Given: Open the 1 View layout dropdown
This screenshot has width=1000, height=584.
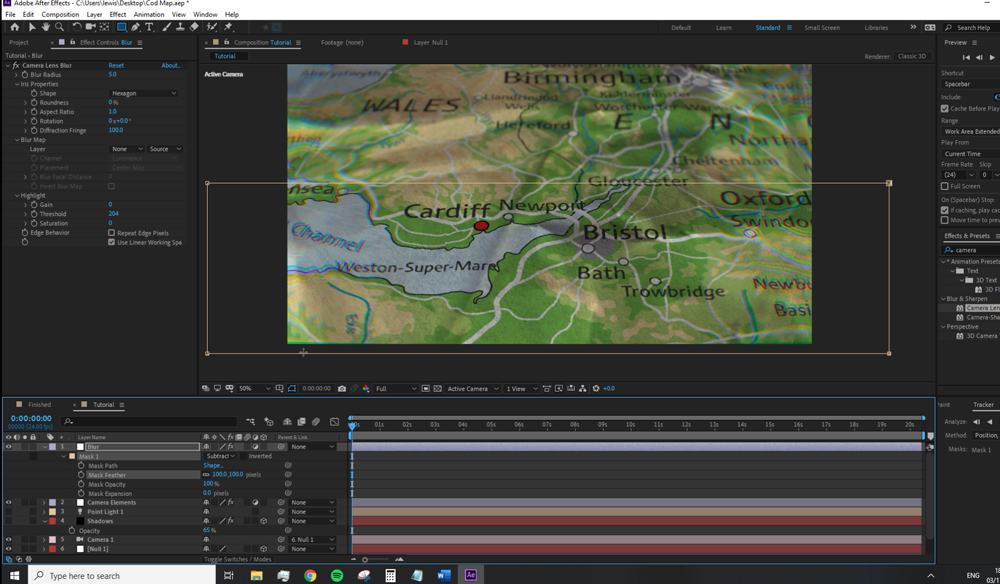Looking at the screenshot, I should point(522,388).
